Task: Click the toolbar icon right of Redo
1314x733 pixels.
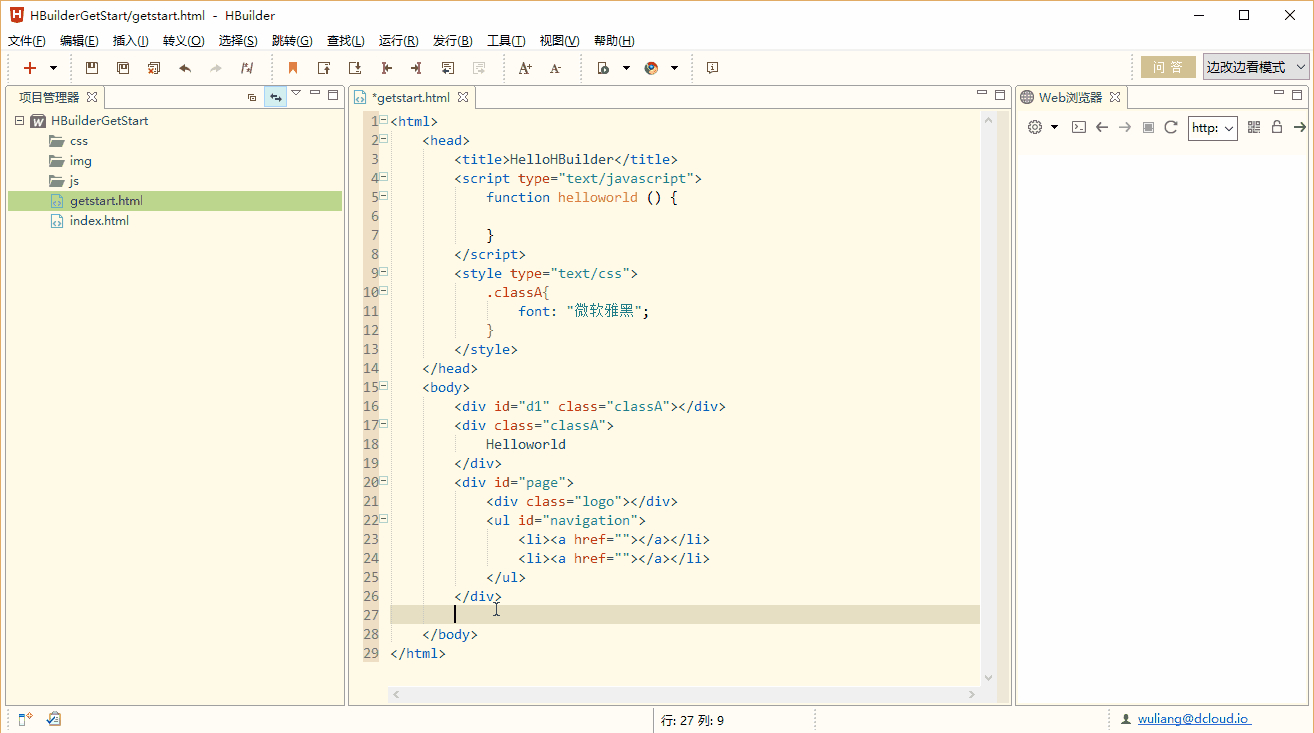Action: pyautogui.click(x=247, y=68)
